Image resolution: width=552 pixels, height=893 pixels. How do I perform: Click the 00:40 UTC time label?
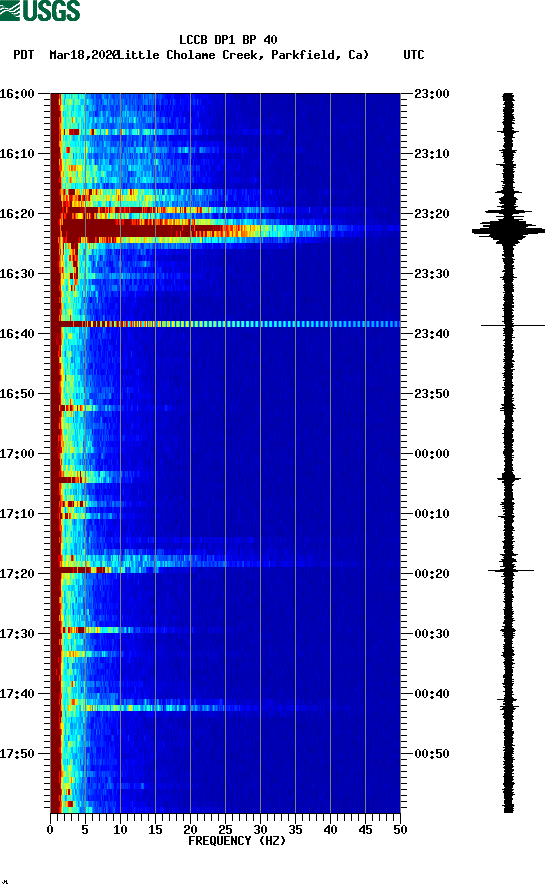coord(432,693)
